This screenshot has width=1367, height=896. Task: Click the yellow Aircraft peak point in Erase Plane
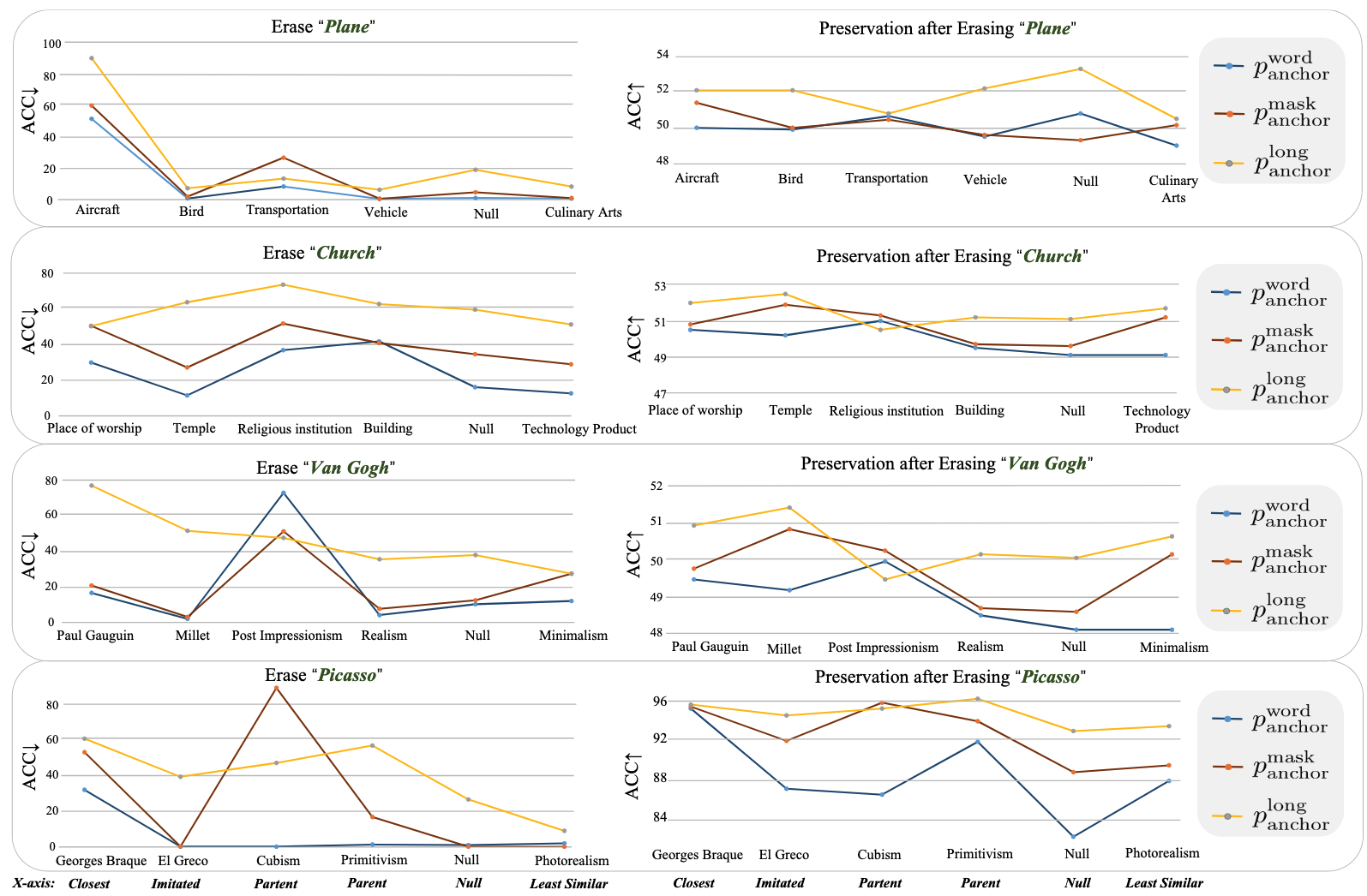[92, 58]
